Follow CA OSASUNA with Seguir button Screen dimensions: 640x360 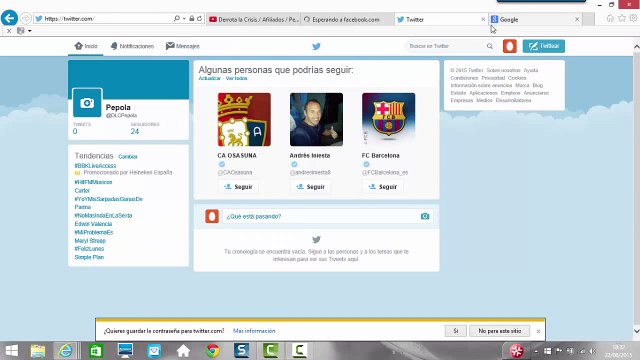[238, 187]
